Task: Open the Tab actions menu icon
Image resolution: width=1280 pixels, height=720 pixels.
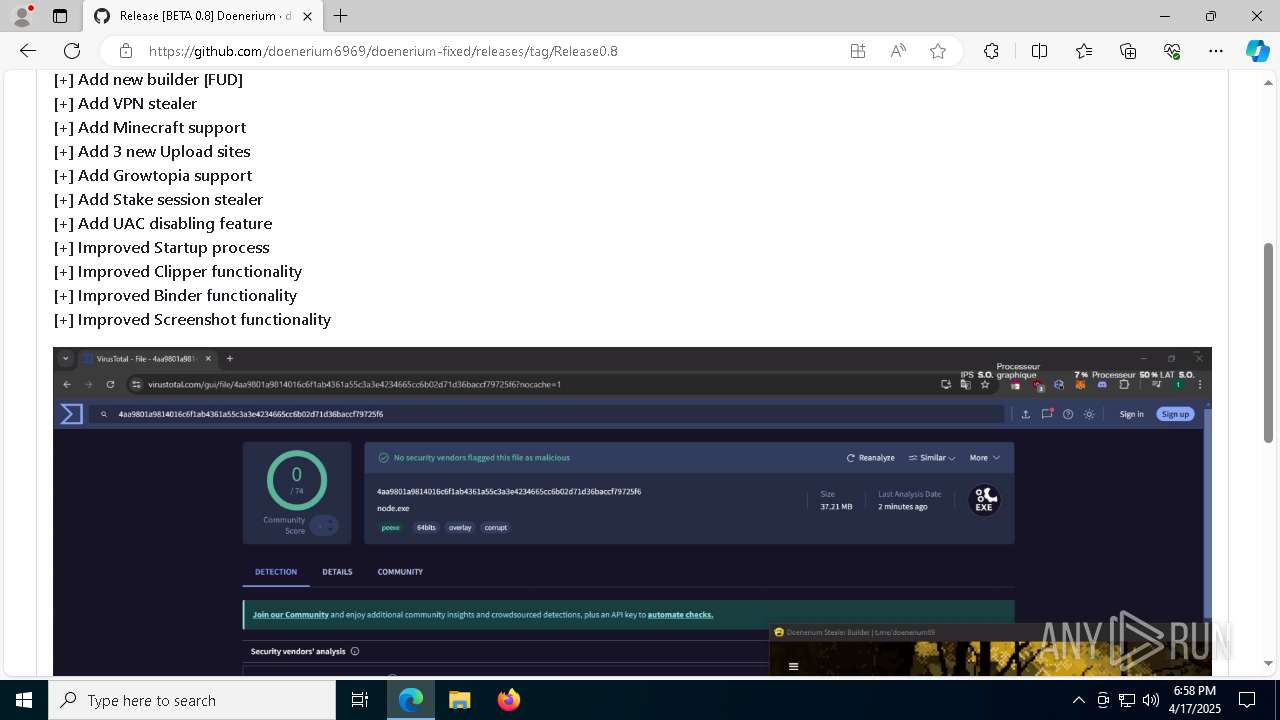Action: 60,16
